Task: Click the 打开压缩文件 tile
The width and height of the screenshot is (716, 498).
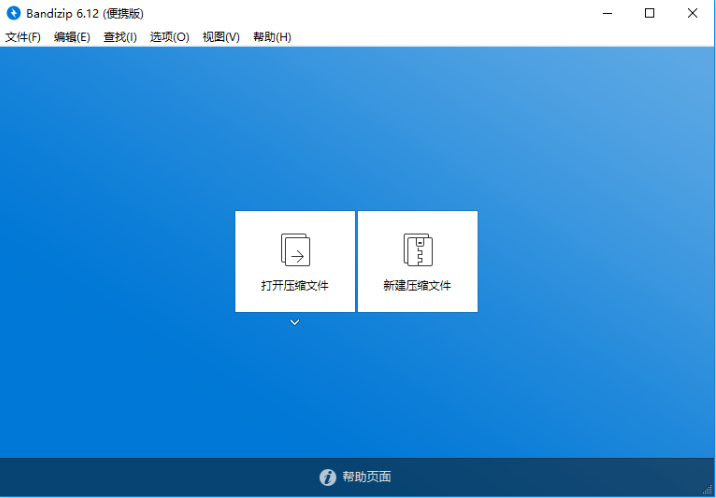Action: 295,262
